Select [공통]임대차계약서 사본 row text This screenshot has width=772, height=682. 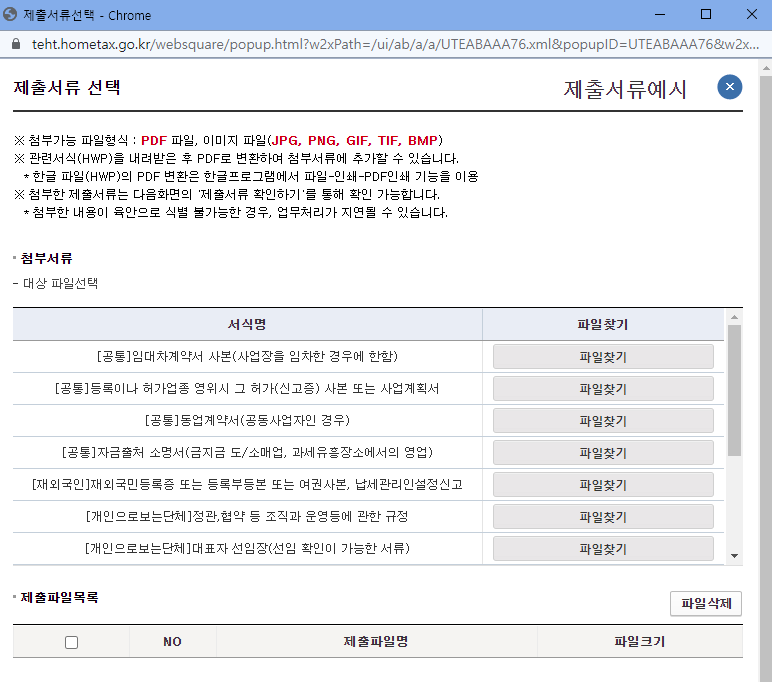click(x=247, y=356)
